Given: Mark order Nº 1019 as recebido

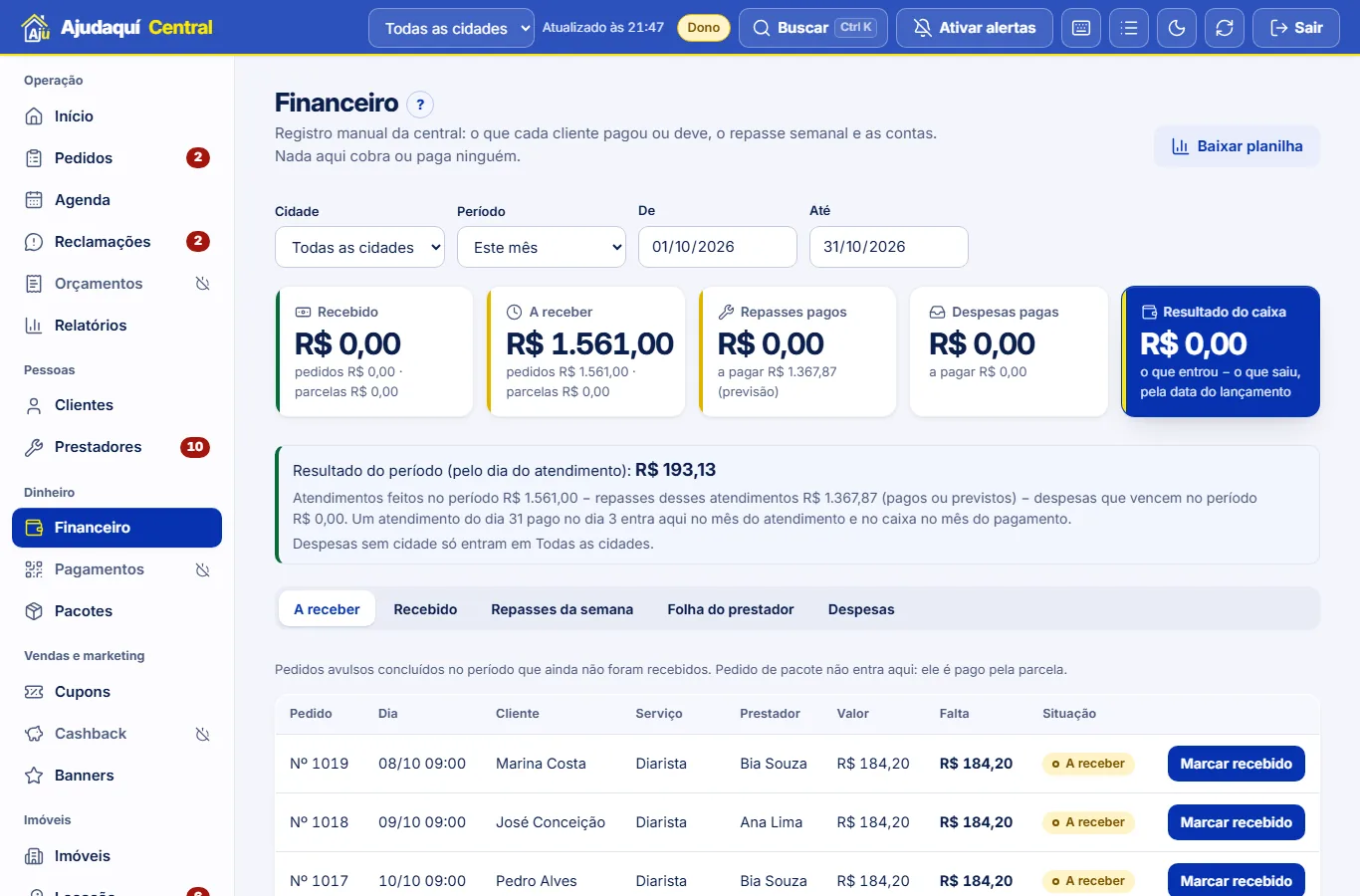Looking at the screenshot, I should [1236, 764].
